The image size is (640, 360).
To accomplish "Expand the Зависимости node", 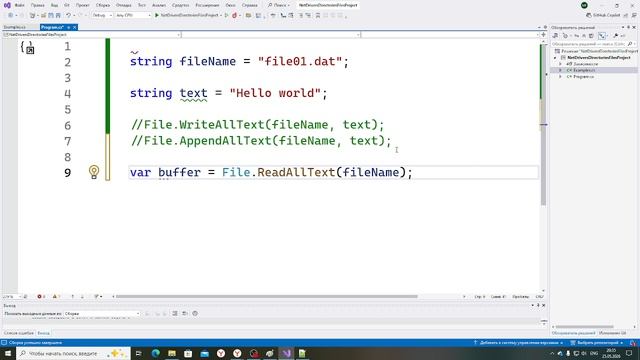I will (x=560, y=64).
